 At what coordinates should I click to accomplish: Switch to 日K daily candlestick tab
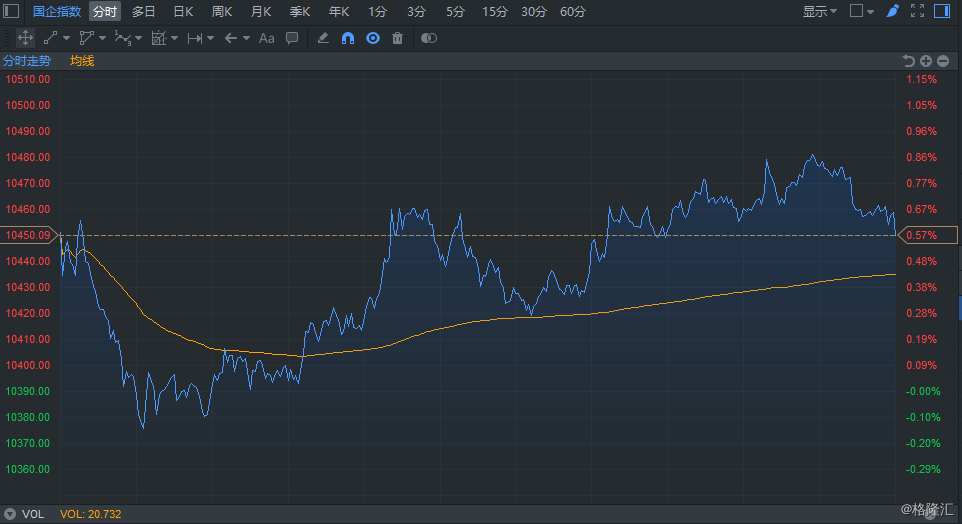[183, 12]
